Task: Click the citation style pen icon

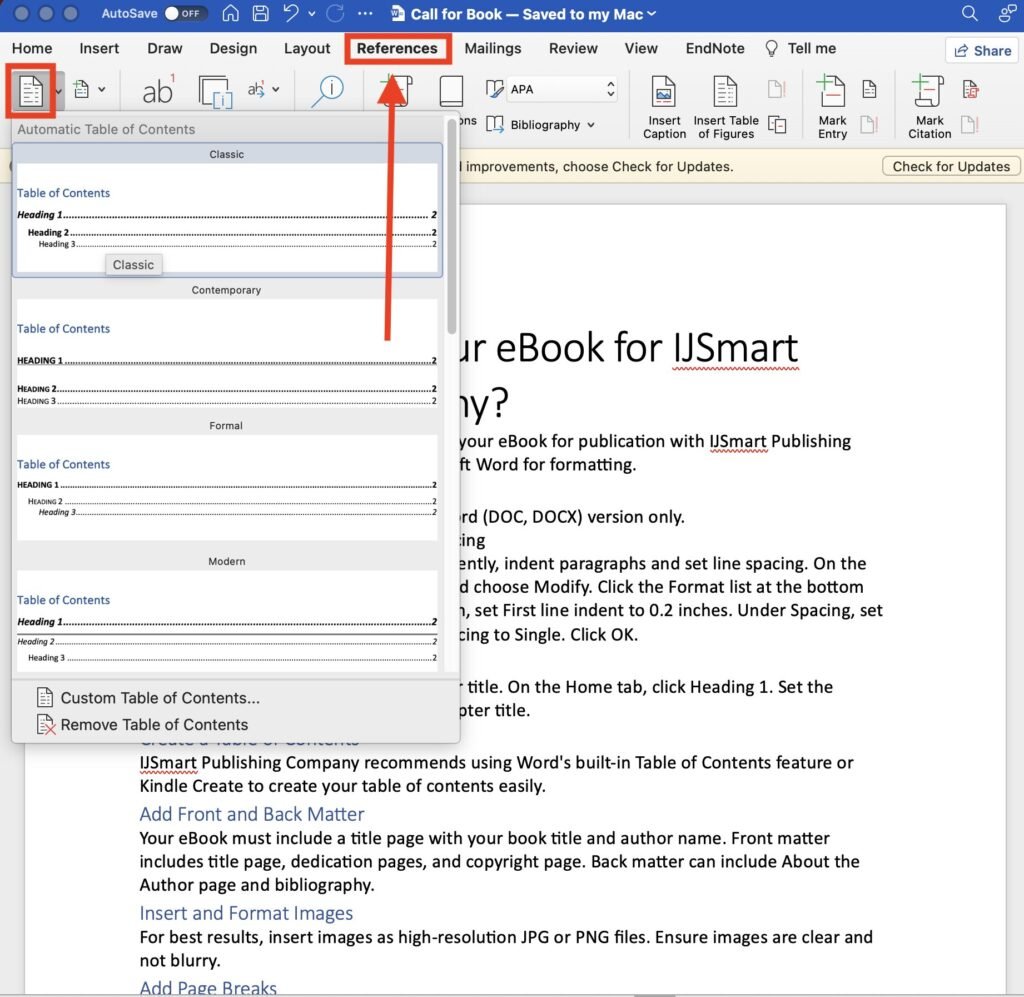Action: pyautogui.click(x=494, y=89)
